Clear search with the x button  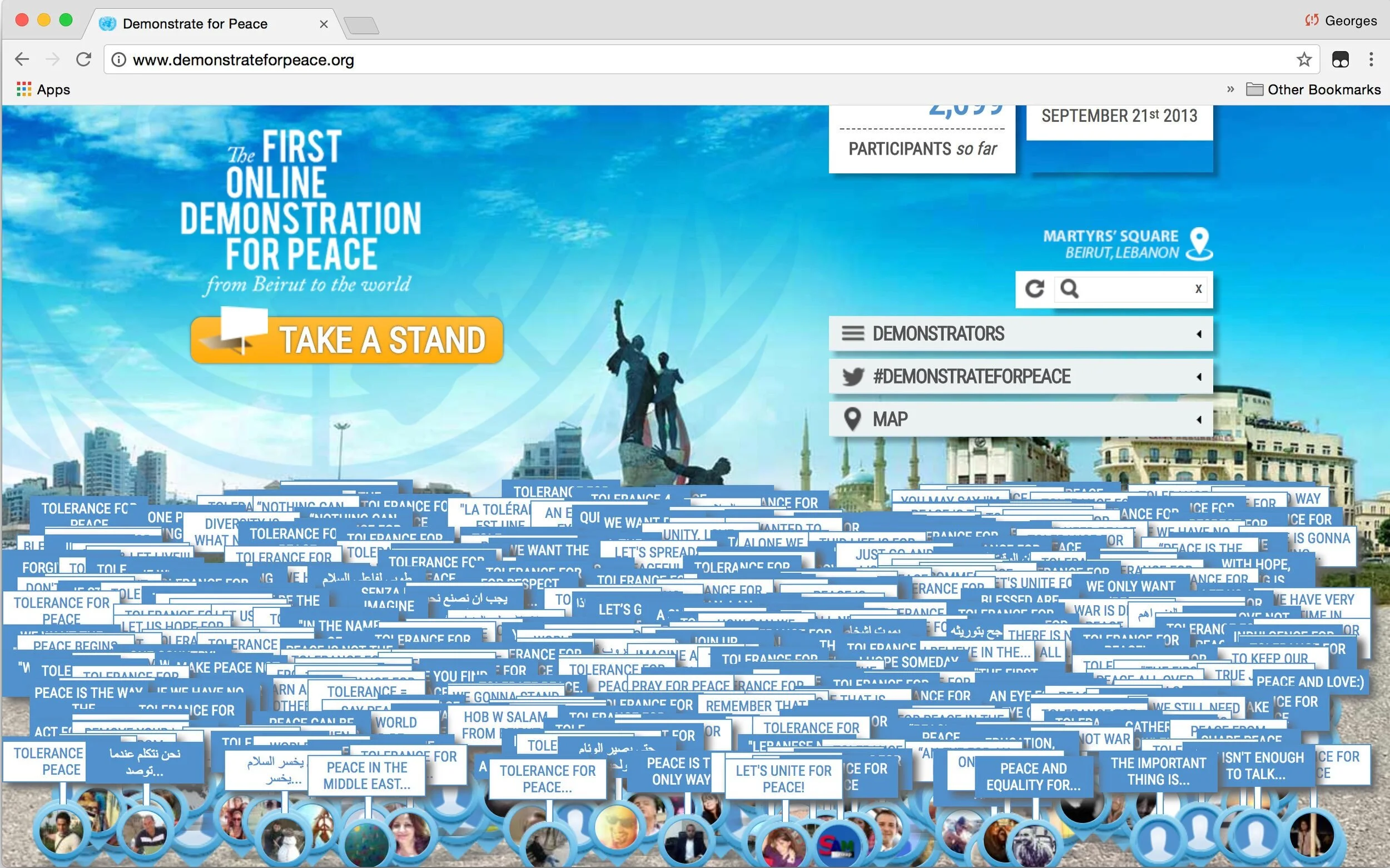(1198, 289)
